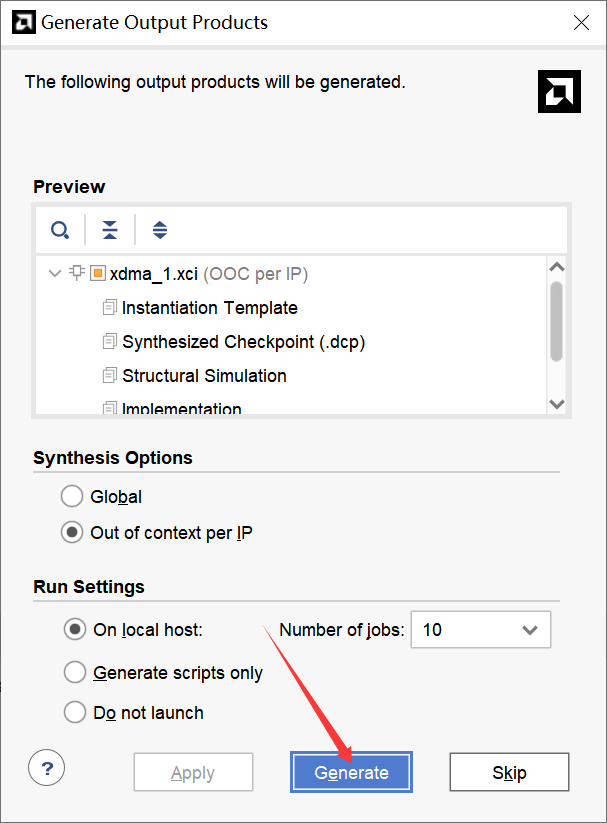Choose Generate scripts only option
Viewport: 607px width, 823px height.
click(x=75, y=672)
